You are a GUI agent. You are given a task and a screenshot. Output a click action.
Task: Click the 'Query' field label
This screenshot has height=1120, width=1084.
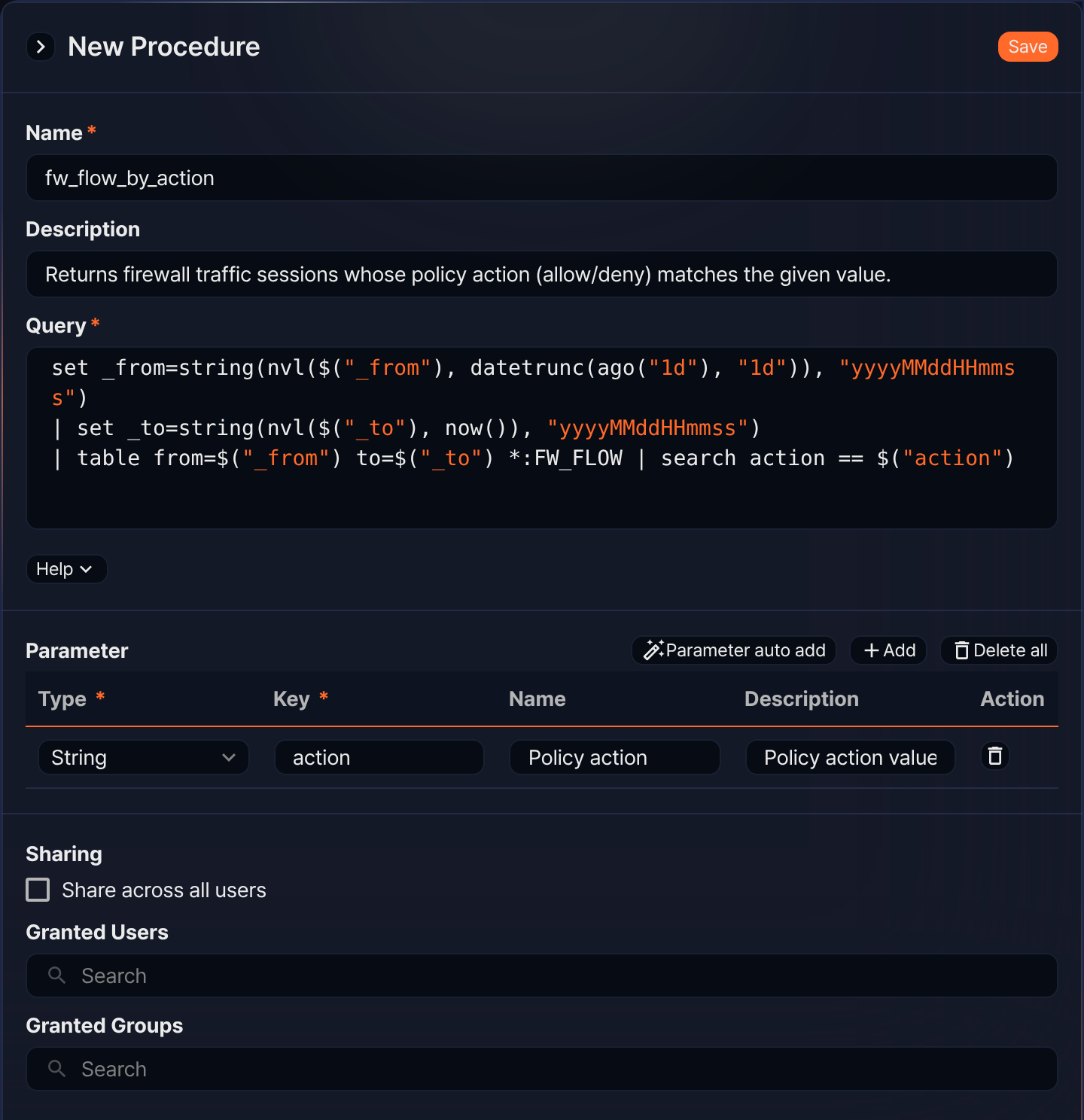[x=56, y=325]
